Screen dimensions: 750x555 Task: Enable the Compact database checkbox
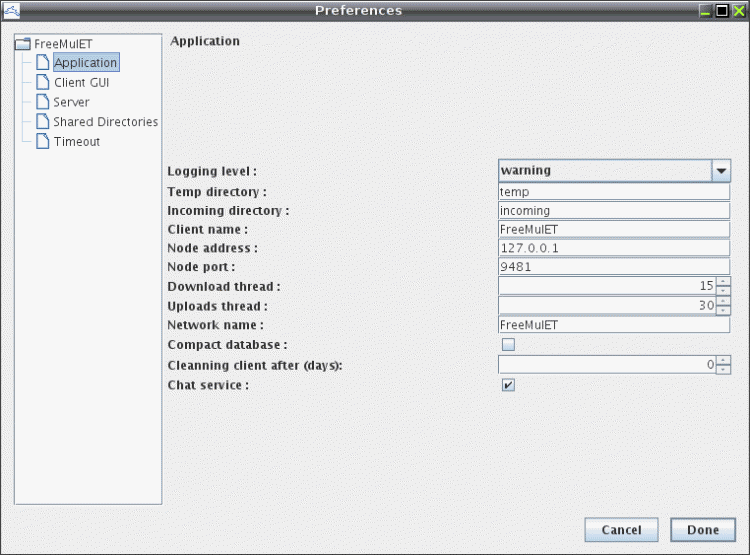coord(508,344)
